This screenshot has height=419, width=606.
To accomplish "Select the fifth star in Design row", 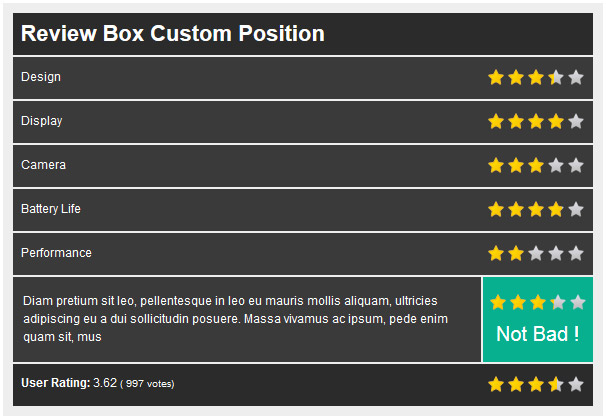I will coord(576,77).
